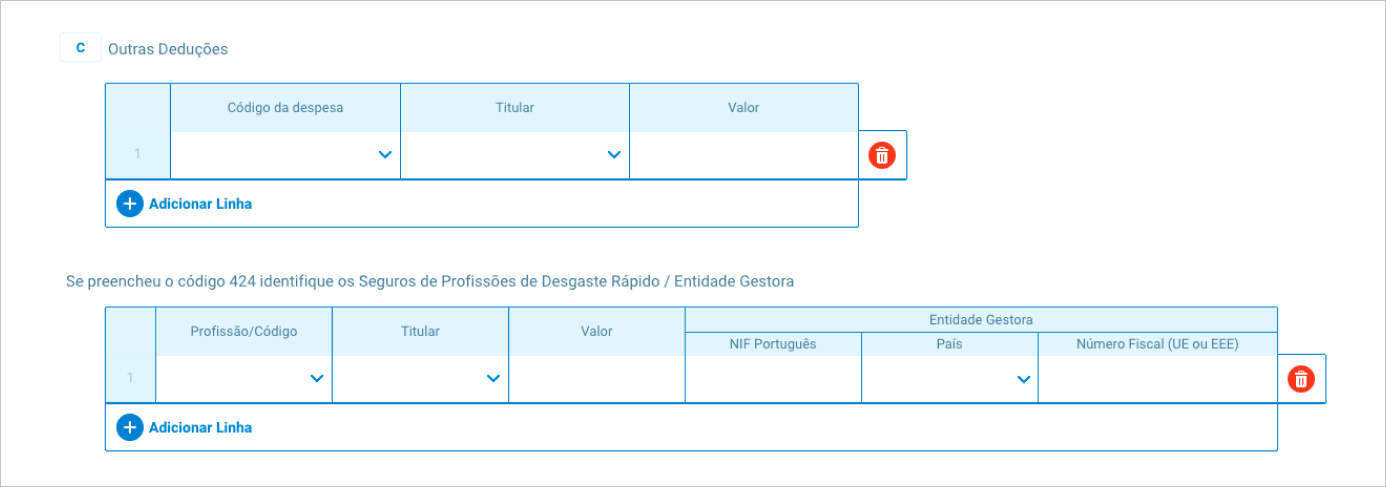Viewport: 1386px width, 487px height.
Task: Delete the row in Outras Deduções table
Action: click(x=882, y=155)
